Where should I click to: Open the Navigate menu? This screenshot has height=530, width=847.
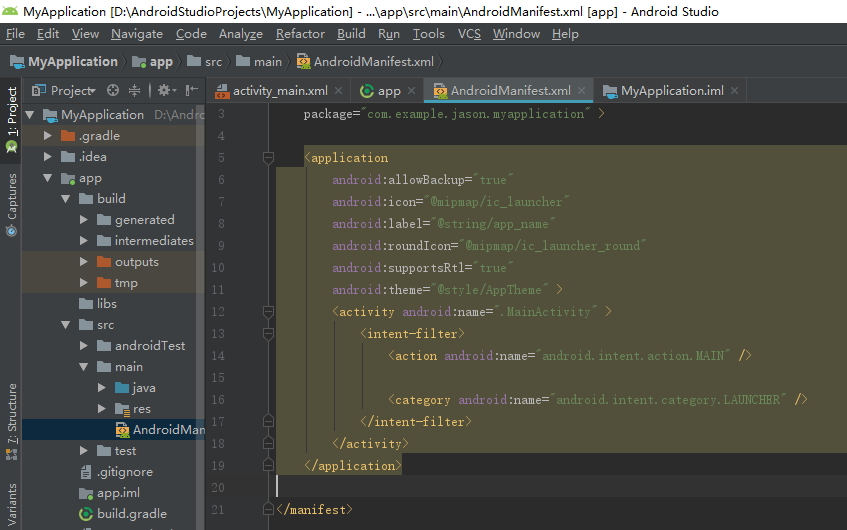pos(137,34)
